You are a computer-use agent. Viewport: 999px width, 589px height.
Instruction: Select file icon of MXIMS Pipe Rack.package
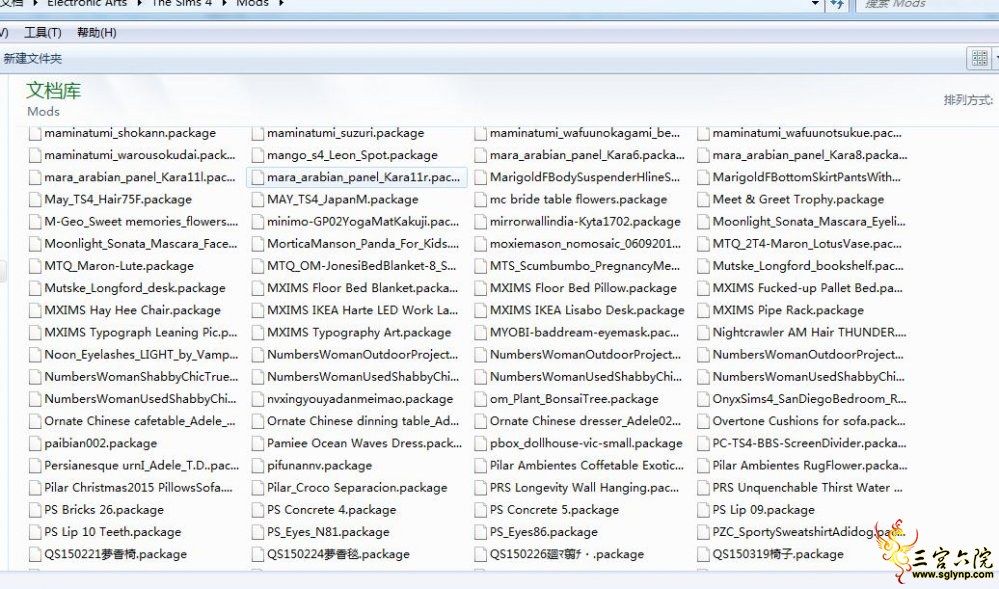tap(703, 310)
